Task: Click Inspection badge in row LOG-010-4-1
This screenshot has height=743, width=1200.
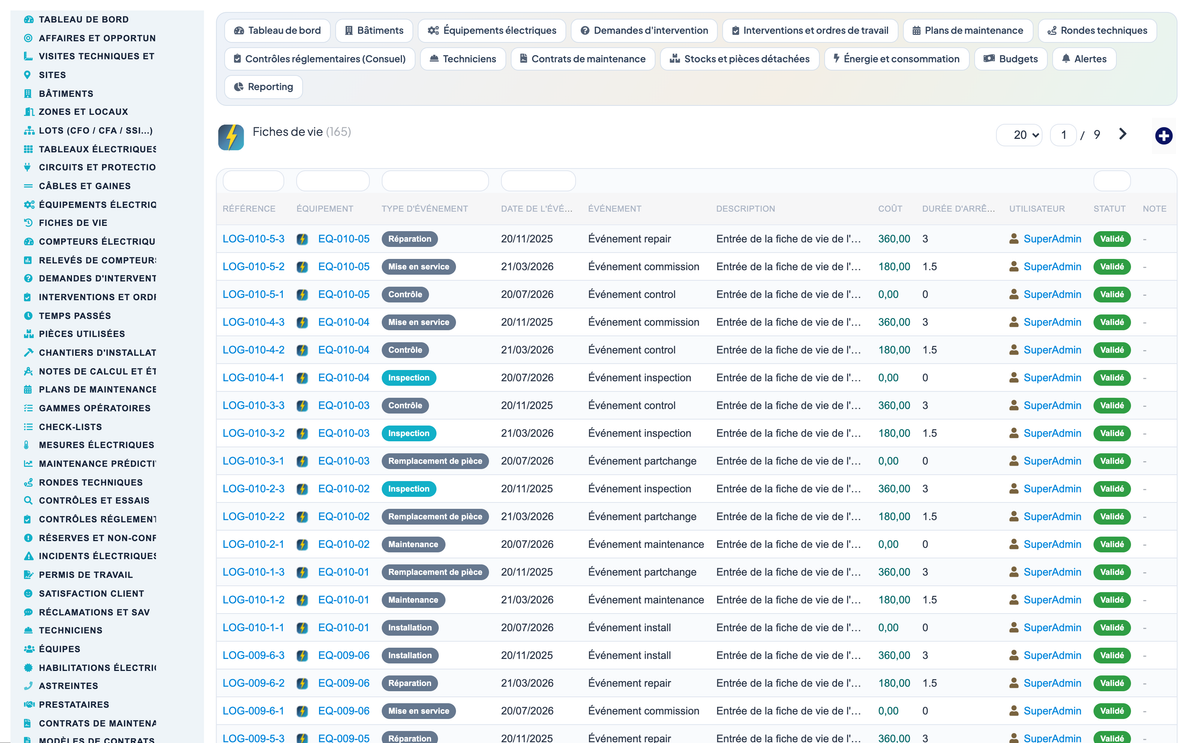Action: tap(409, 378)
